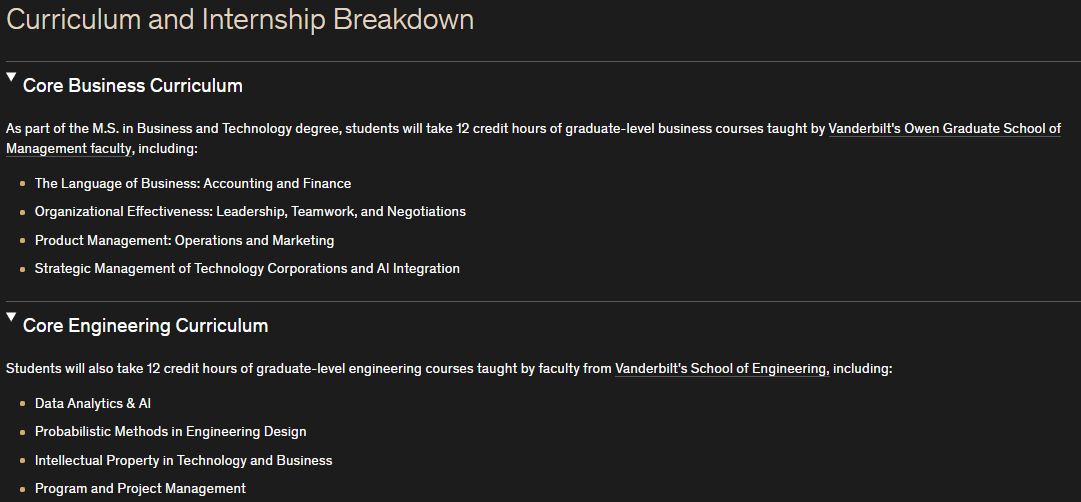Select The Language of Business list item

pos(193,184)
